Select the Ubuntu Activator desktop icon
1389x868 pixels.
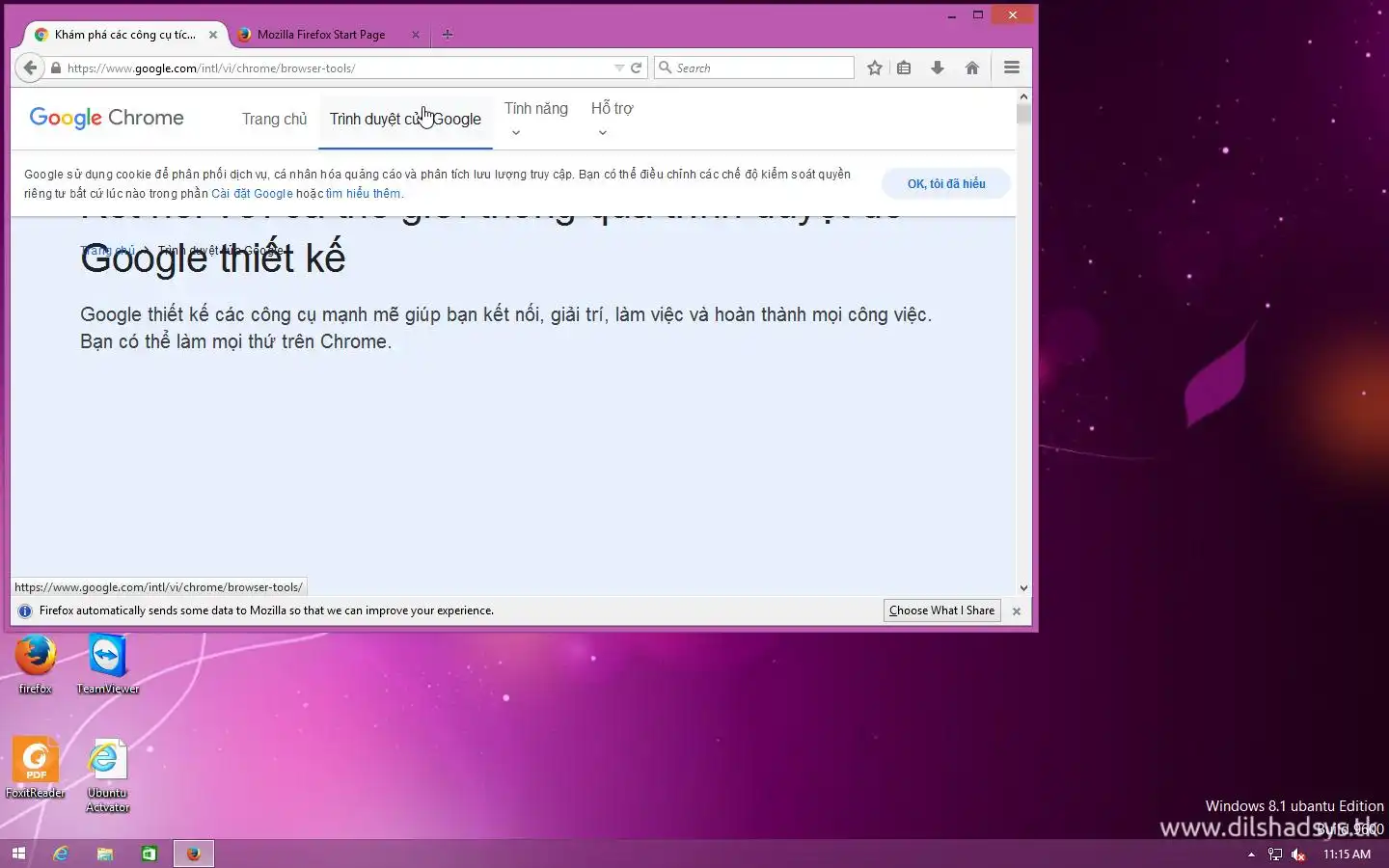[107, 775]
